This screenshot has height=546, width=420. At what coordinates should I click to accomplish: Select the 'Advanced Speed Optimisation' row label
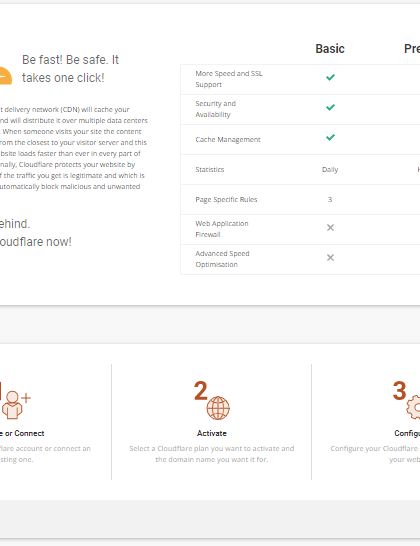(223, 259)
